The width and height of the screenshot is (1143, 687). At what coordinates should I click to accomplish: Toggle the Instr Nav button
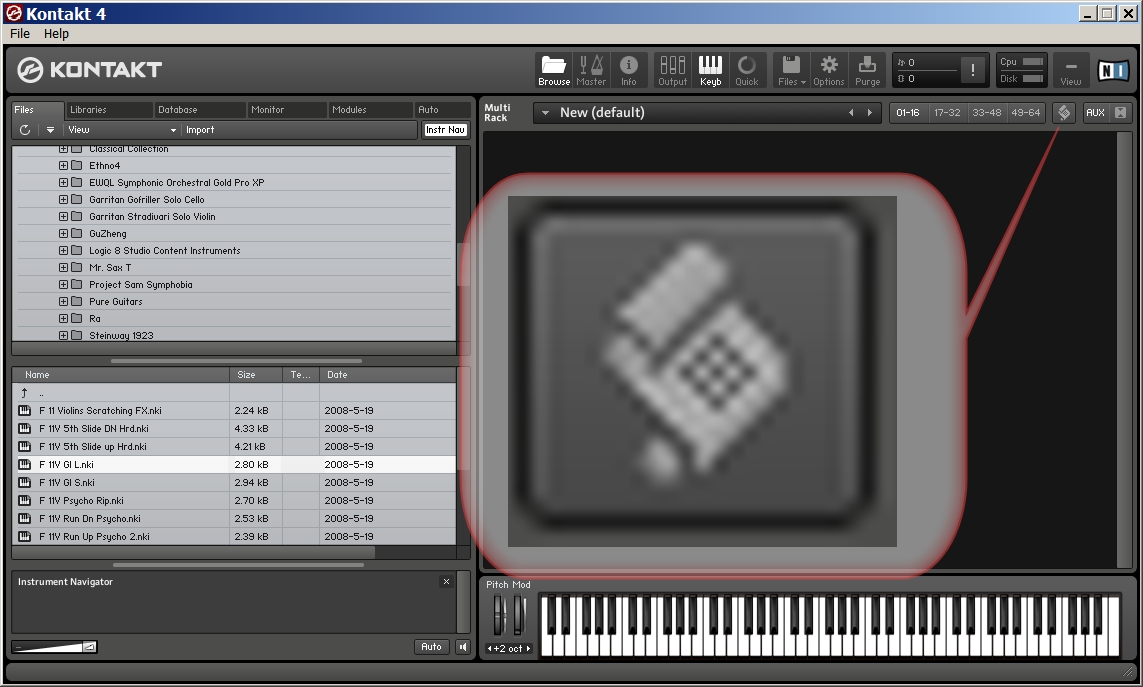click(445, 130)
